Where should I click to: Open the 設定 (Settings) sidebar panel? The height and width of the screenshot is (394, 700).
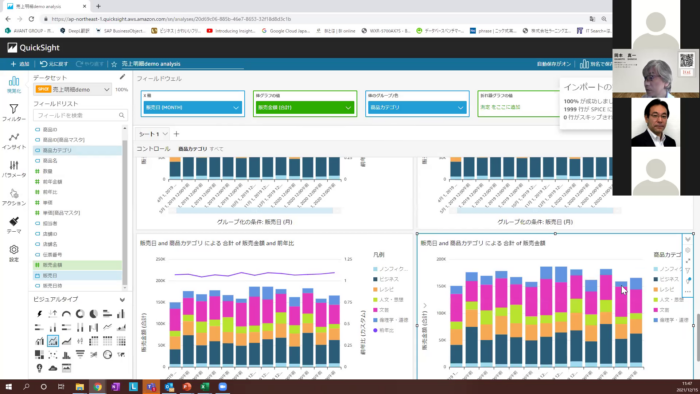[x=14, y=253]
